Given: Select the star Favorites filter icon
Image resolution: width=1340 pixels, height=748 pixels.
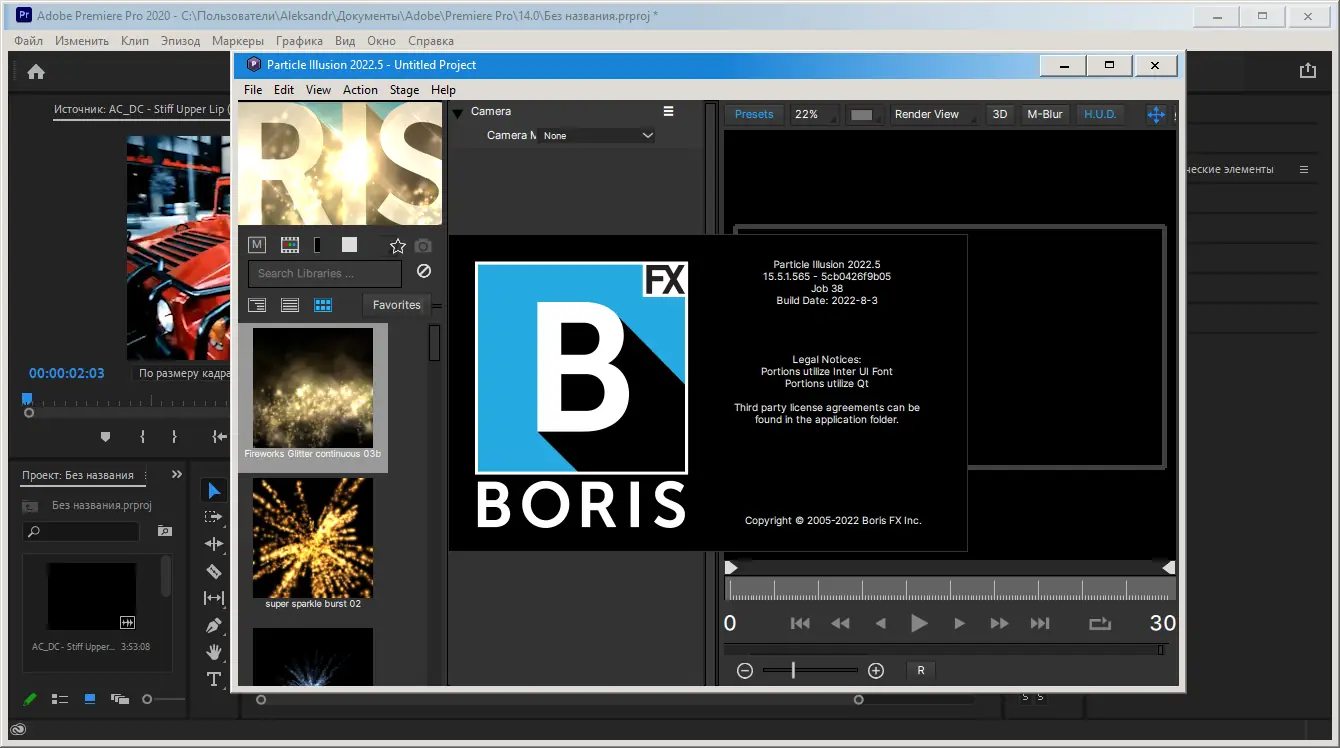Looking at the screenshot, I should coord(397,244).
